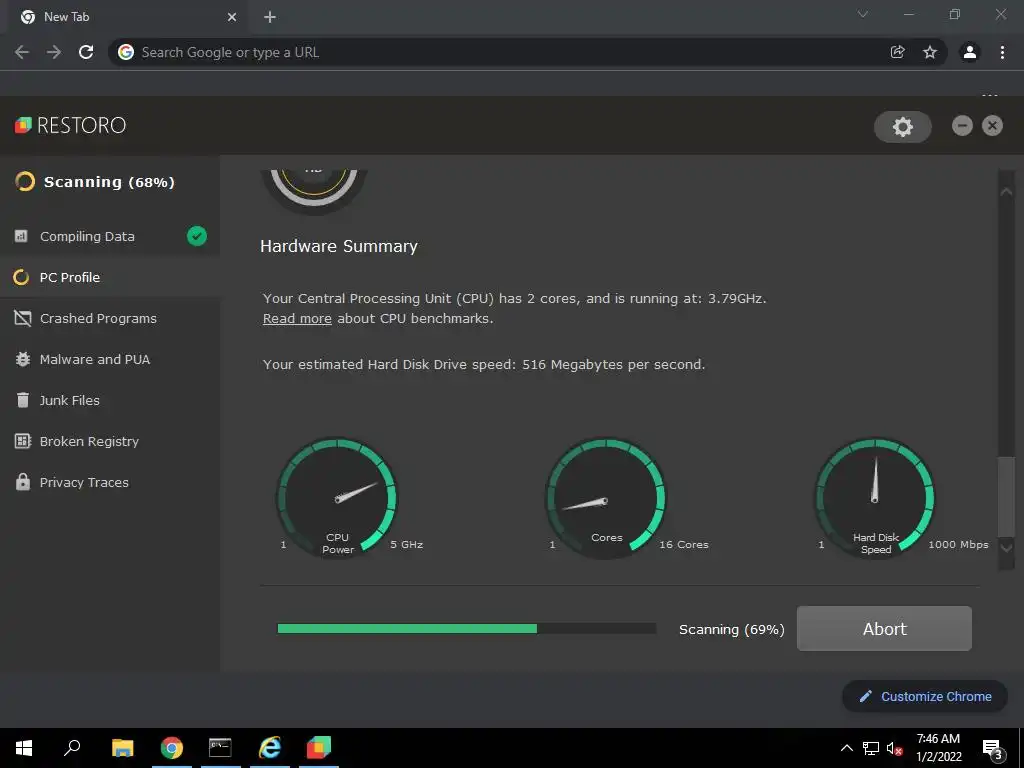Click Privacy Traces lock icon

pyautogui.click(x=23, y=482)
